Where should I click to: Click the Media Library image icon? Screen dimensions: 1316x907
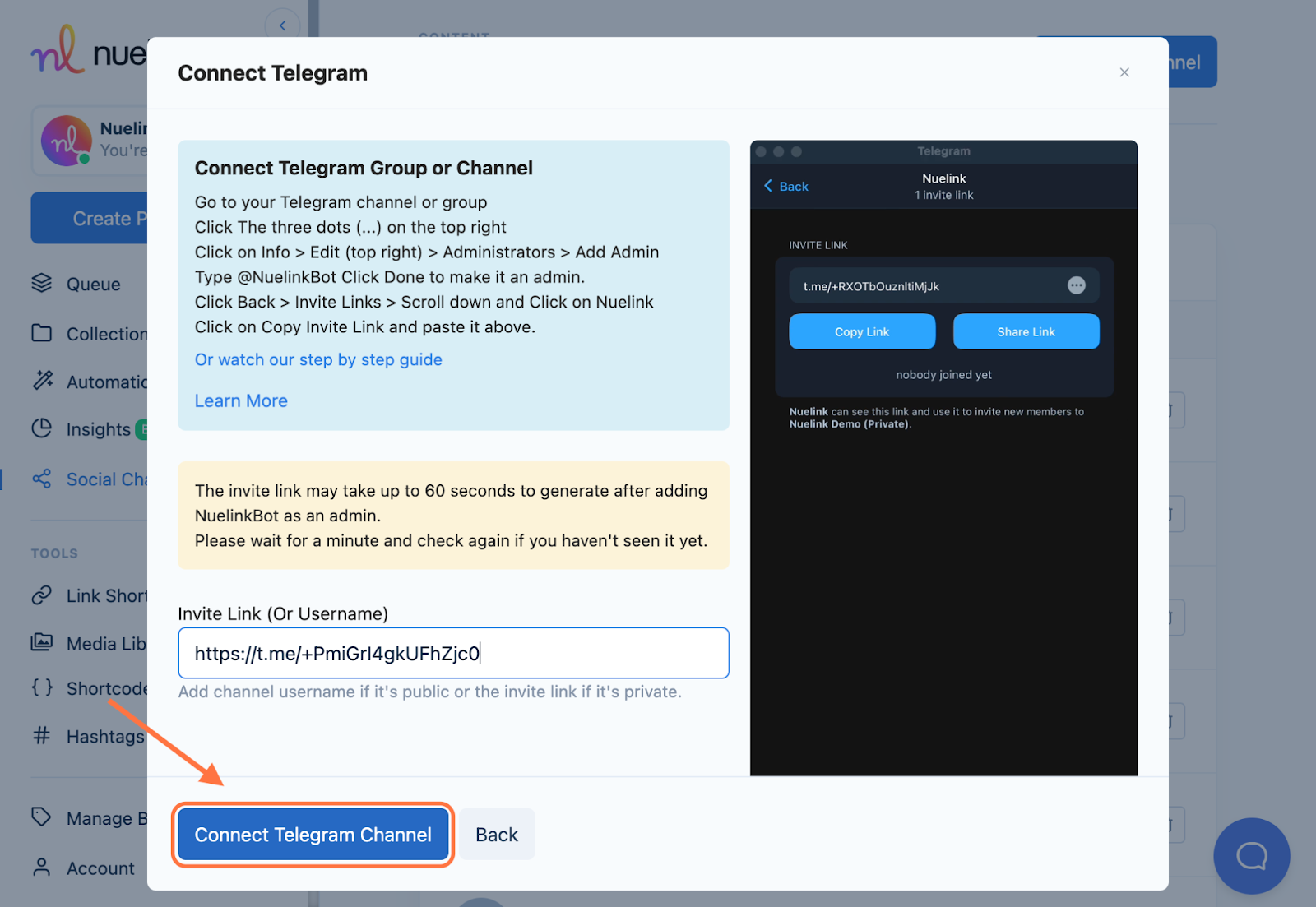pyautogui.click(x=42, y=642)
